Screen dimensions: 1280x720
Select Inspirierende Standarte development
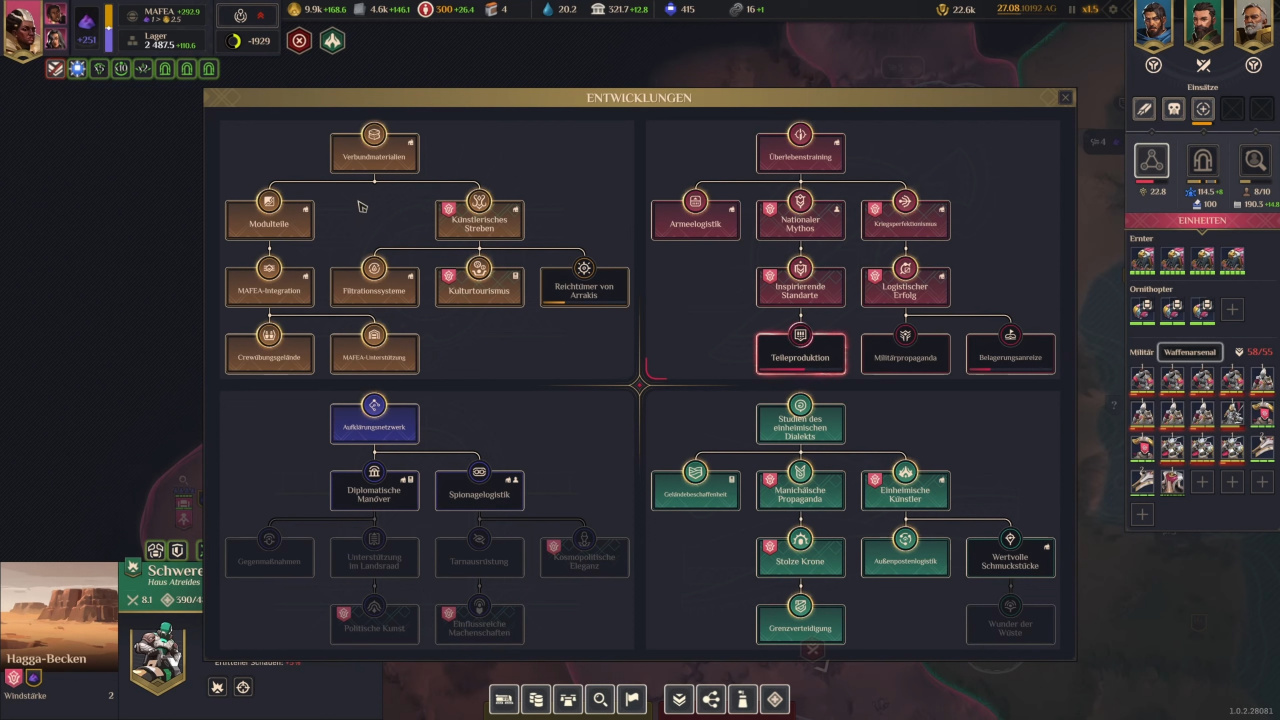800,287
